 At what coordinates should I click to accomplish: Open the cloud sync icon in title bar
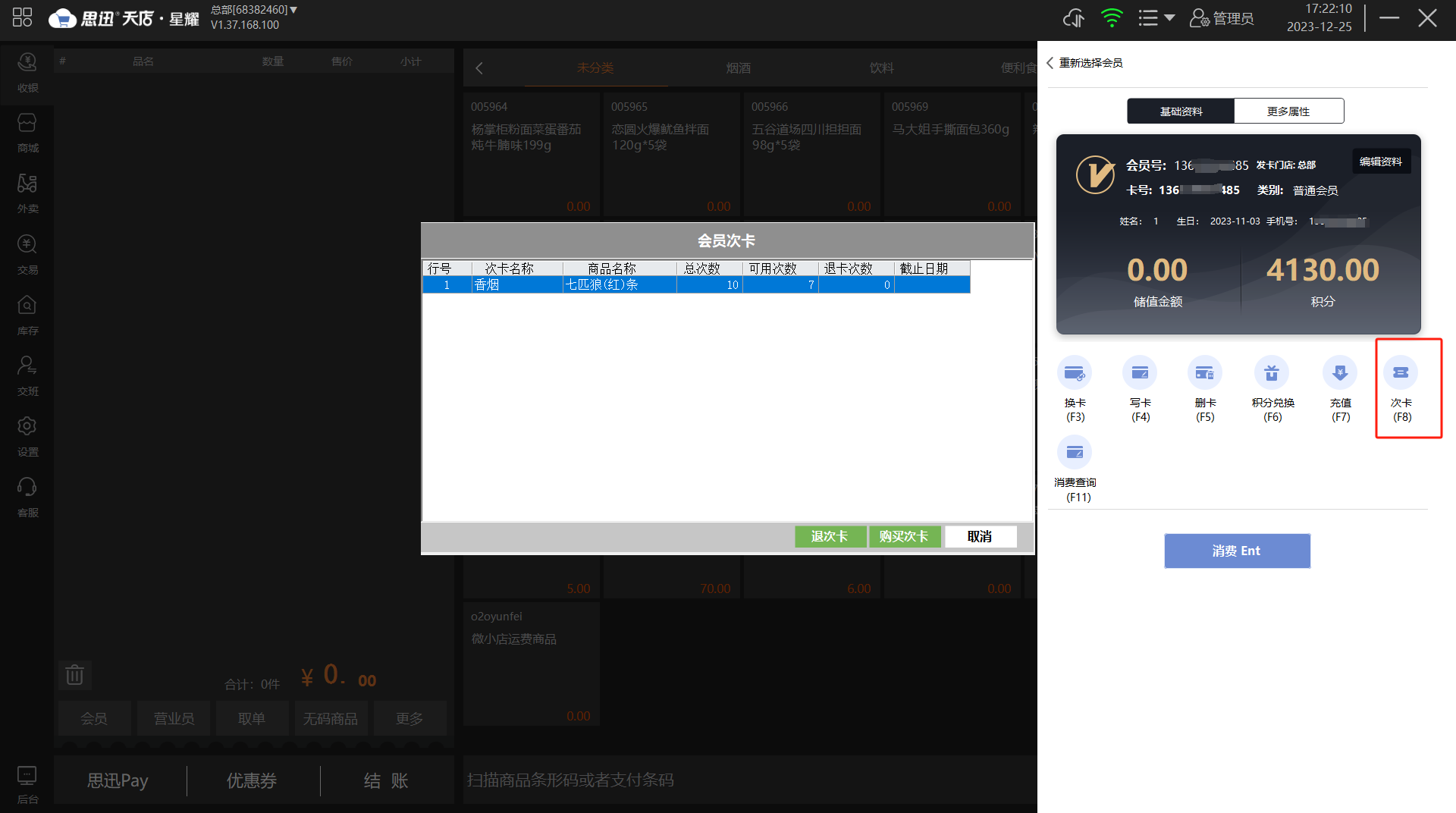tap(1074, 18)
